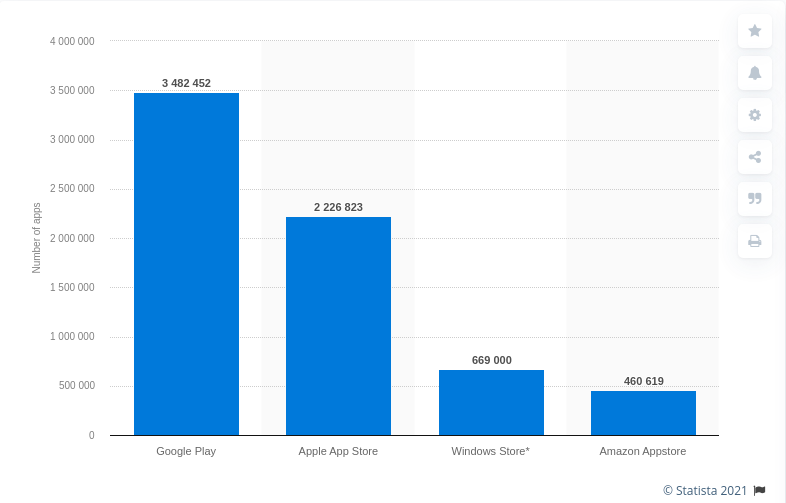Image resolution: width=786 pixels, height=503 pixels.
Task: Click the quotation mark cite icon
Action: [754, 199]
